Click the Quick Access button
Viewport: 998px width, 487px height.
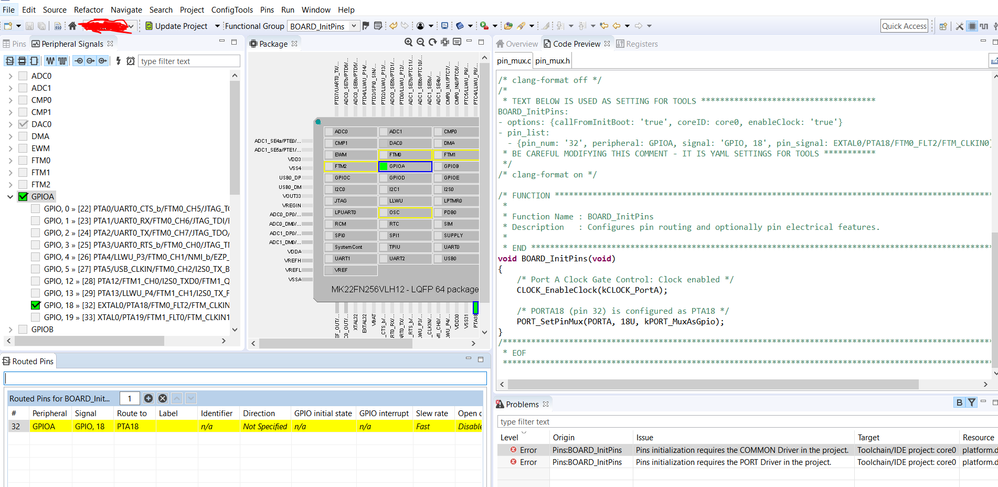point(904,26)
